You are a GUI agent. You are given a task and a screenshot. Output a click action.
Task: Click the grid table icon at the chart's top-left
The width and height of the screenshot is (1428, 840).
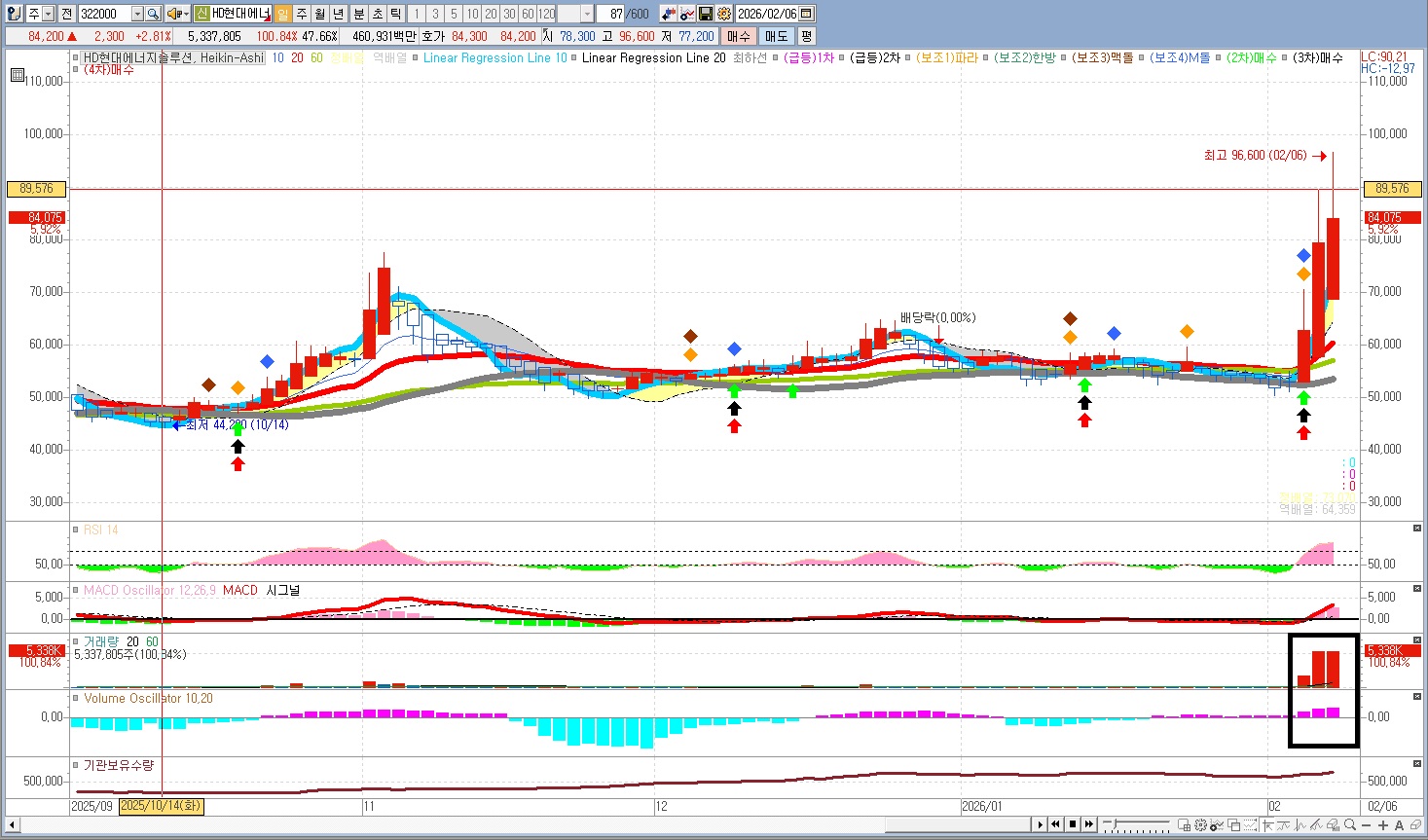18,75
